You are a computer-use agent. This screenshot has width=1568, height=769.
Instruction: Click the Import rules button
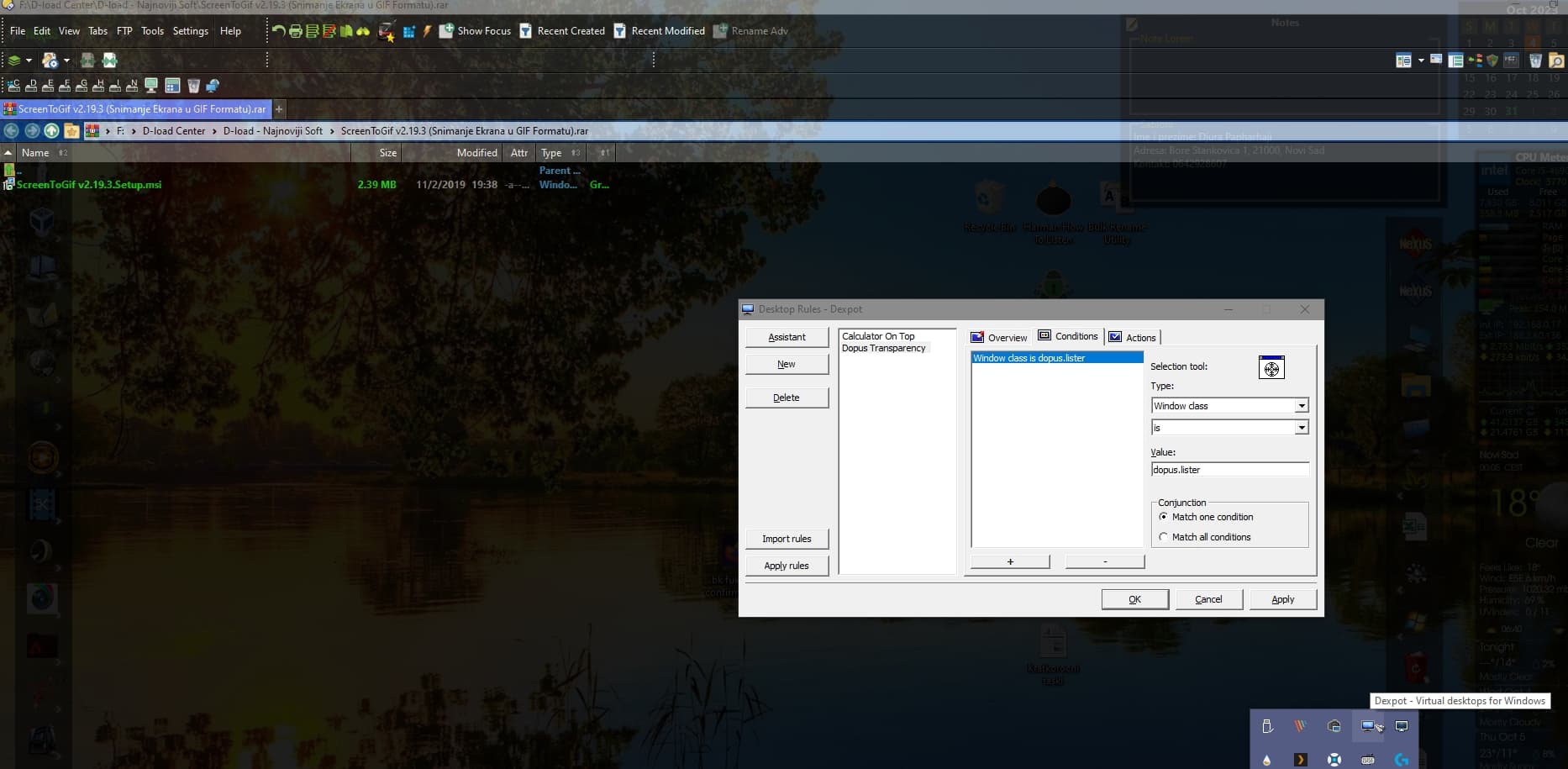787,539
